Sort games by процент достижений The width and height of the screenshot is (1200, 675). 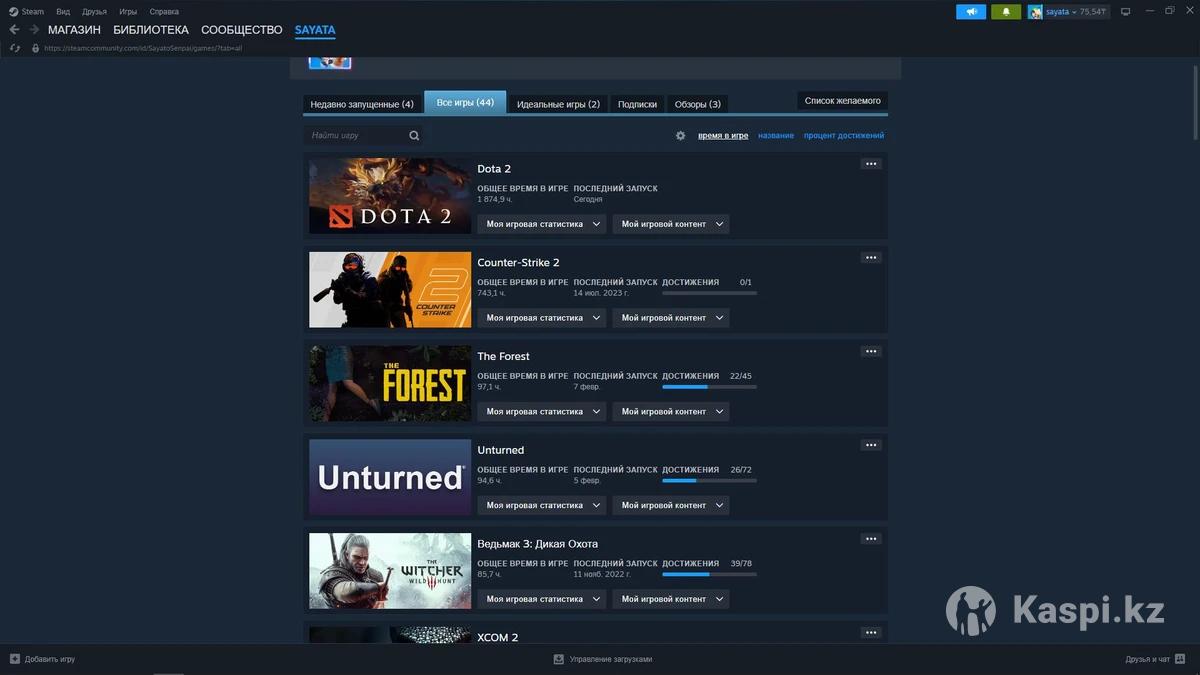point(844,135)
